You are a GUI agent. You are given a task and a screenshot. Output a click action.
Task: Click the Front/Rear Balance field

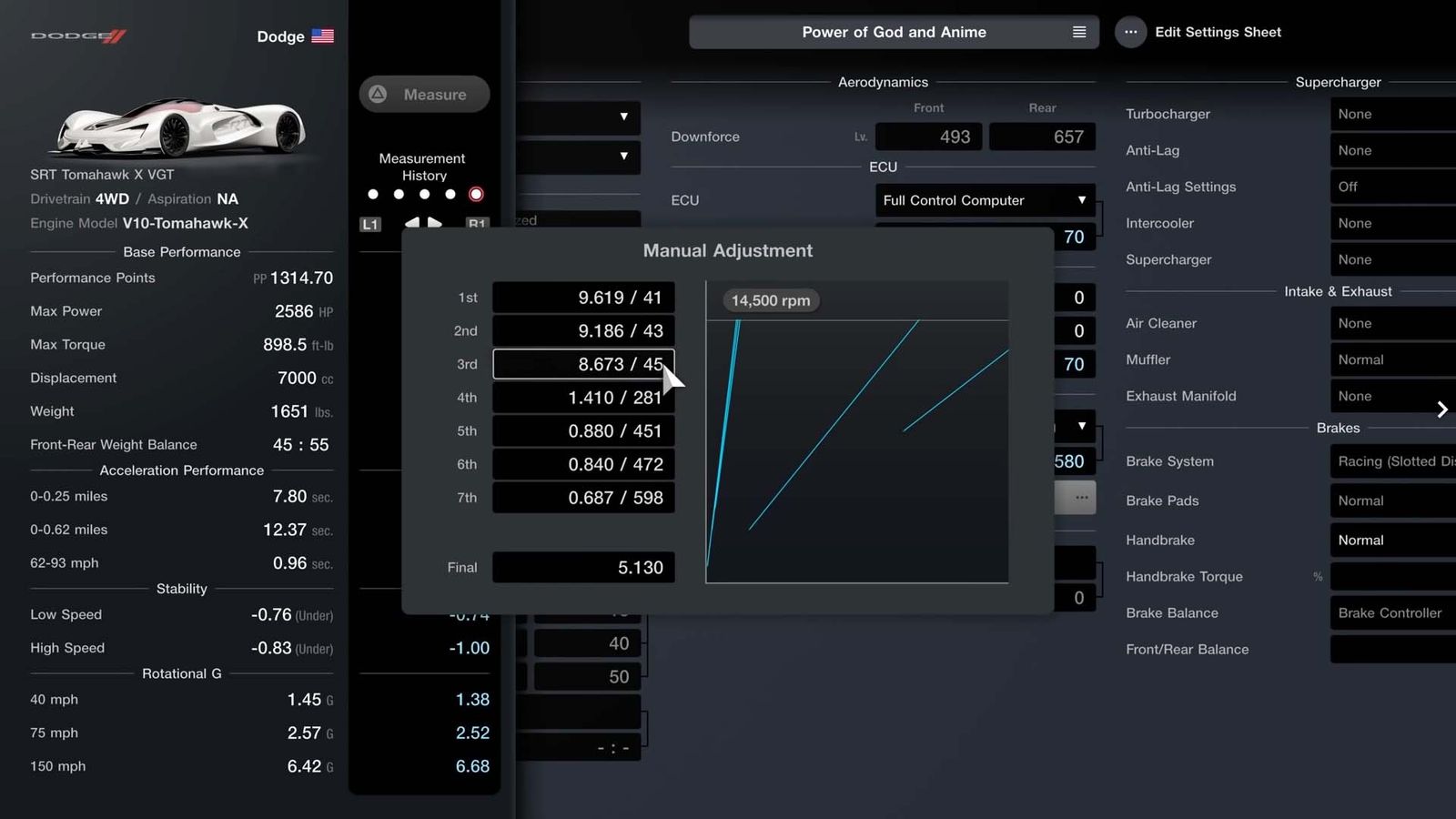pos(1392,649)
